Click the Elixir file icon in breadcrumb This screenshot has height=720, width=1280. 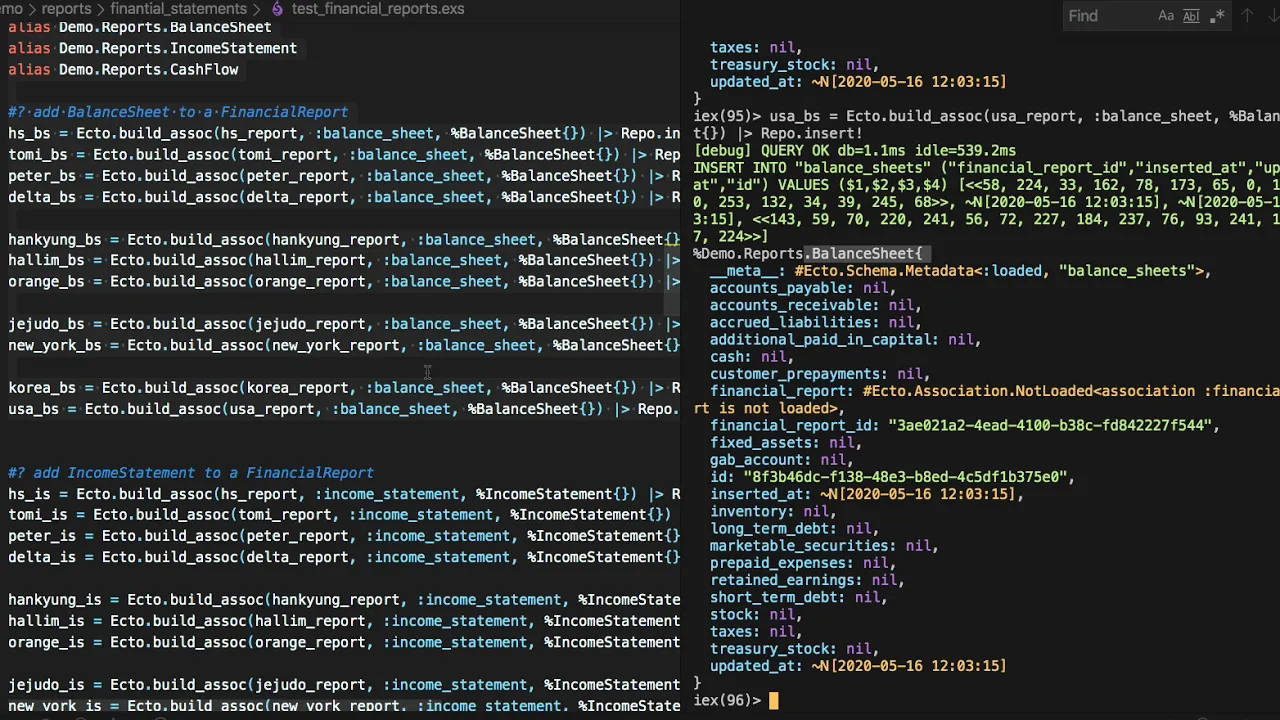coord(278,9)
